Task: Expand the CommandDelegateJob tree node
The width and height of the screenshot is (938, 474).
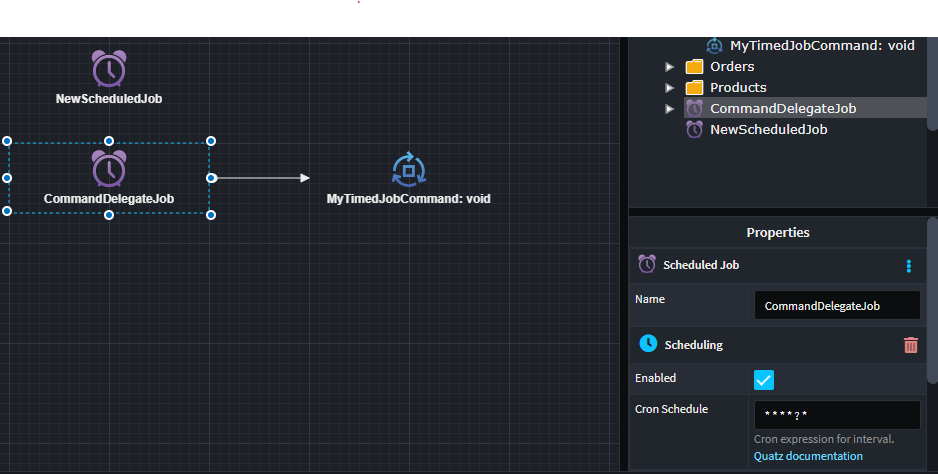Action: [x=670, y=109]
